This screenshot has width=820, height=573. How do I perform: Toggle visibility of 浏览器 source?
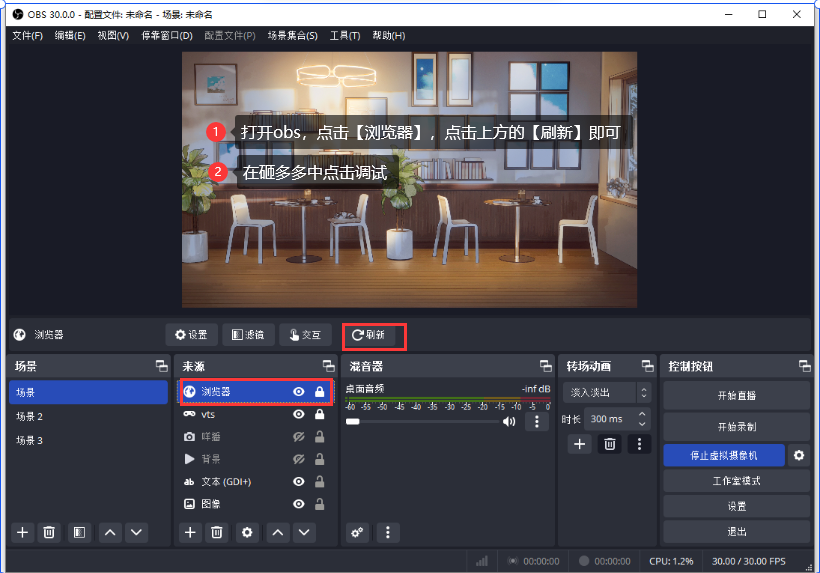[299, 392]
